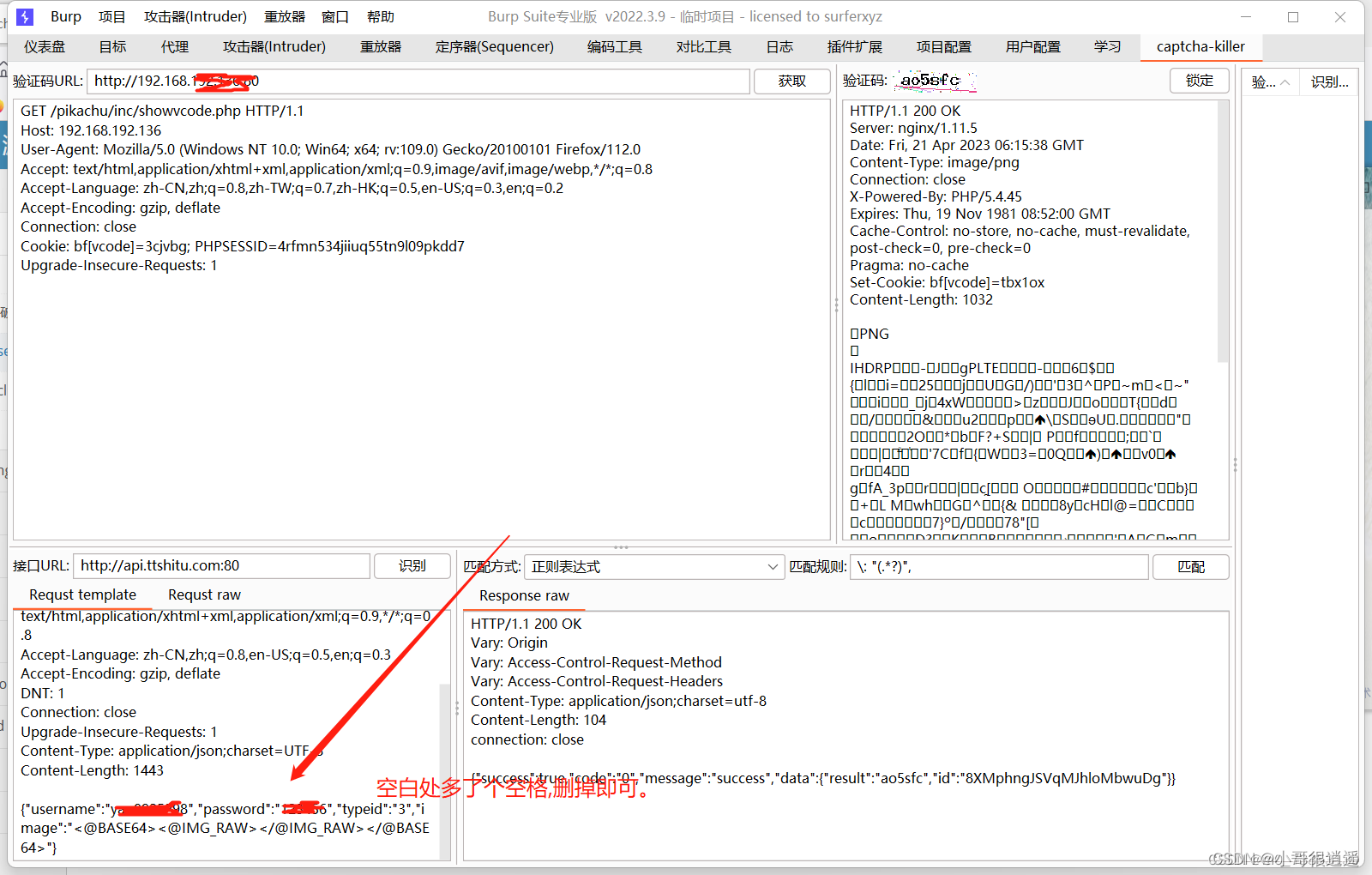This screenshot has width=1372, height=875.
Task: Switch to the 对比工具 tab
Action: tap(704, 46)
